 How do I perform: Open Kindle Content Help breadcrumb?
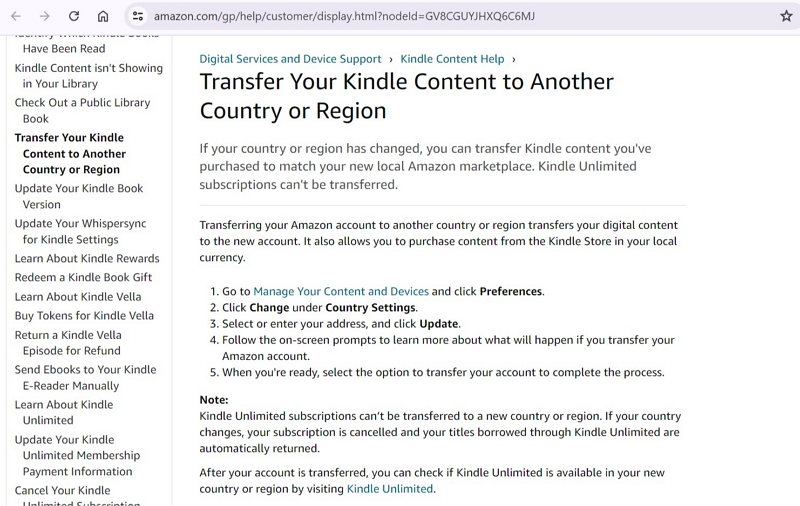pos(452,59)
